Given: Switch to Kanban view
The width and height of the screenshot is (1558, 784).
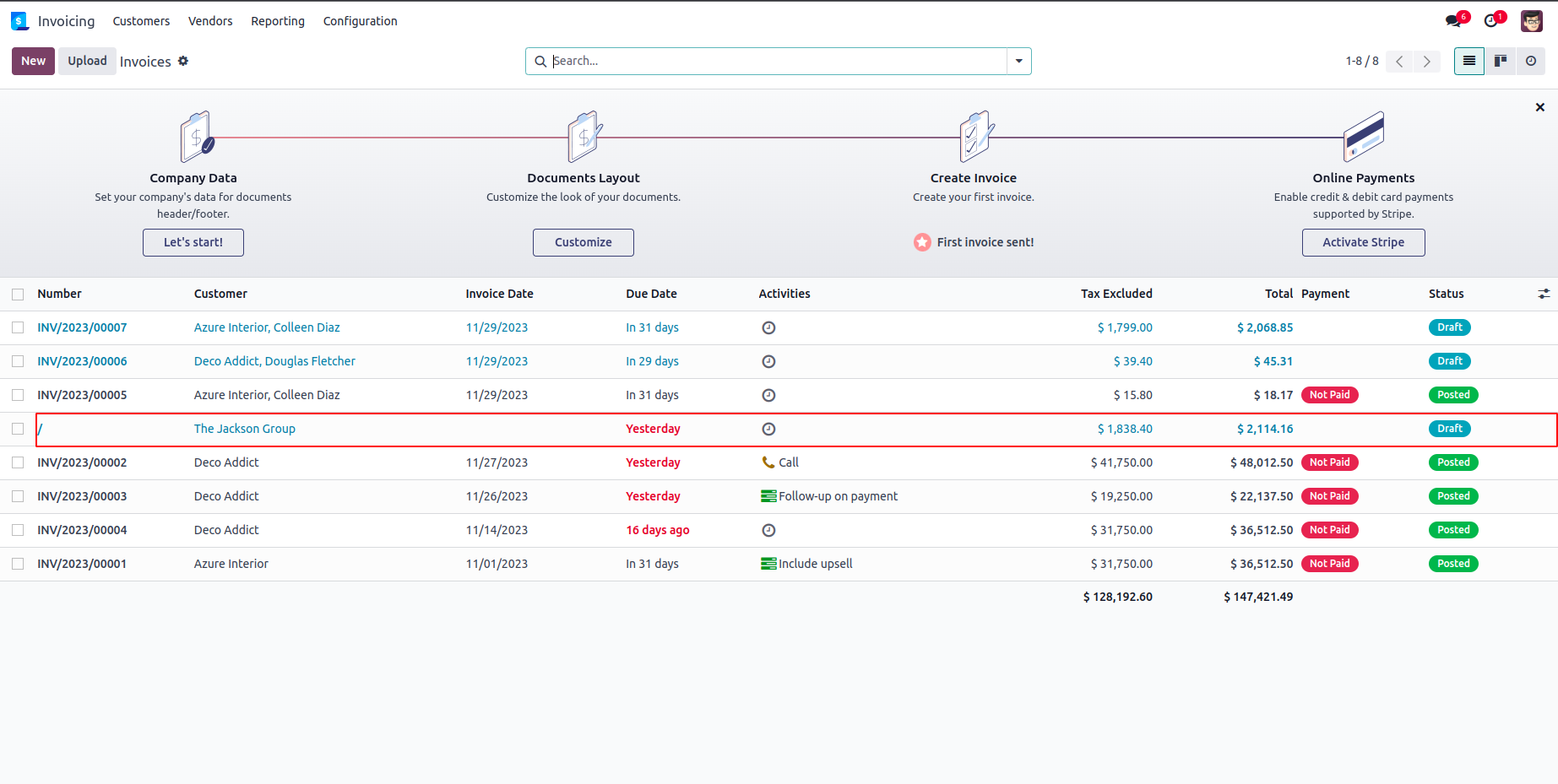Looking at the screenshot, I should click(x=1501, y=61).
